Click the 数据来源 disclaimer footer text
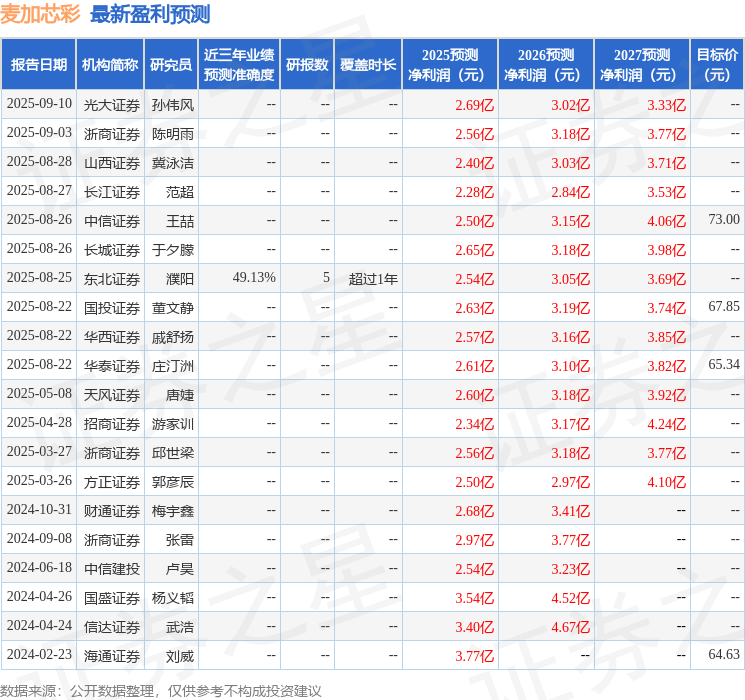This screenshot has width=745, height=700. [x=161, y=690]
